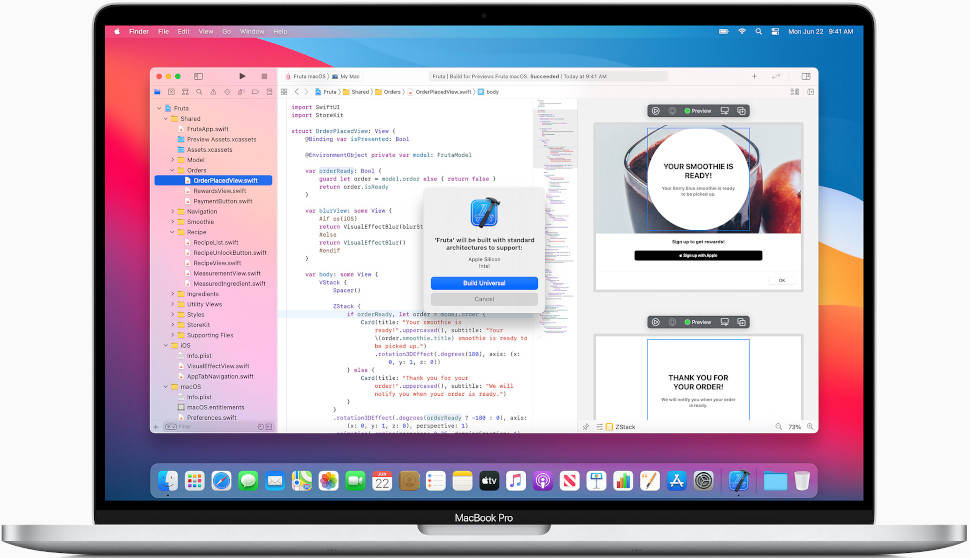The width and height of the screenshot is (970, 558).
Task: Start live preview in upper canvas
Action: (x=656, y=111)
